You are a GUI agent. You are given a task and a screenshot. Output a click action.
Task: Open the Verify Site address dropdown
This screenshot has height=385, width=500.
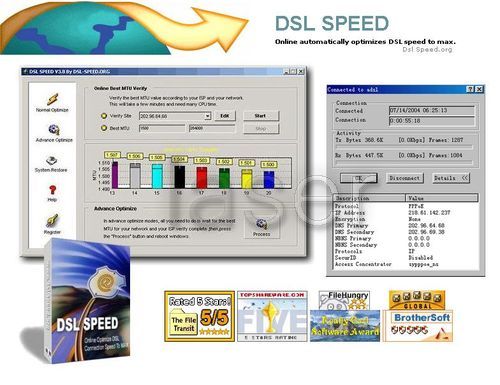tap(207, 116)
